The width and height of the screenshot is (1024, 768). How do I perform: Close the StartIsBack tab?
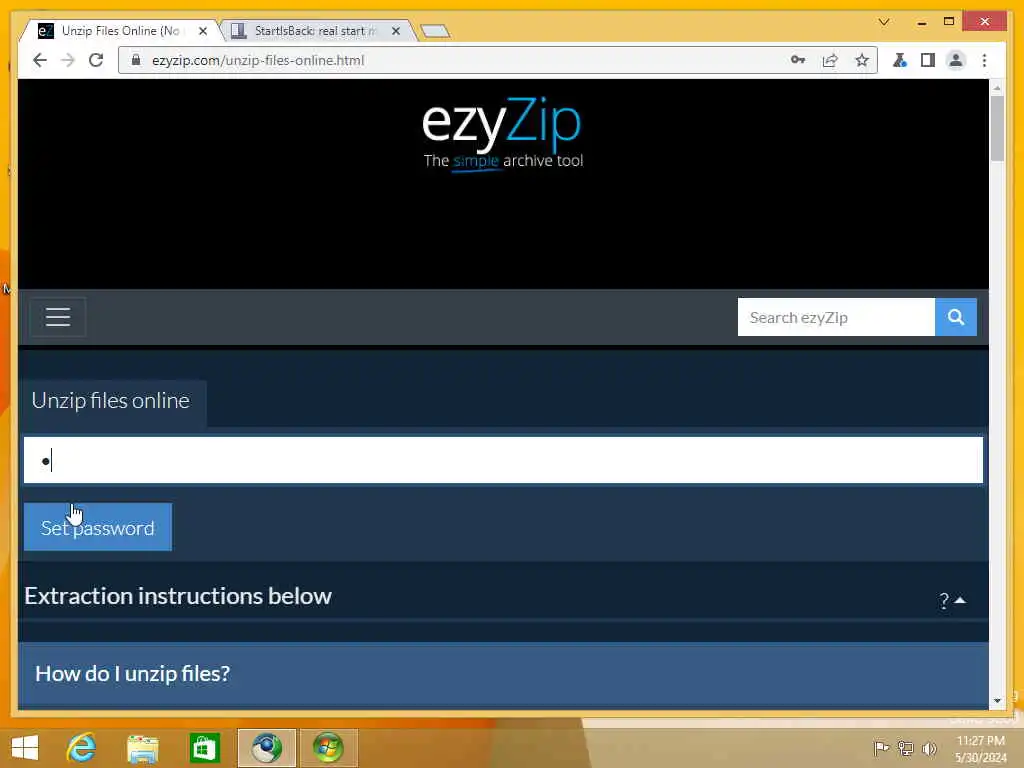pos(396,31)
